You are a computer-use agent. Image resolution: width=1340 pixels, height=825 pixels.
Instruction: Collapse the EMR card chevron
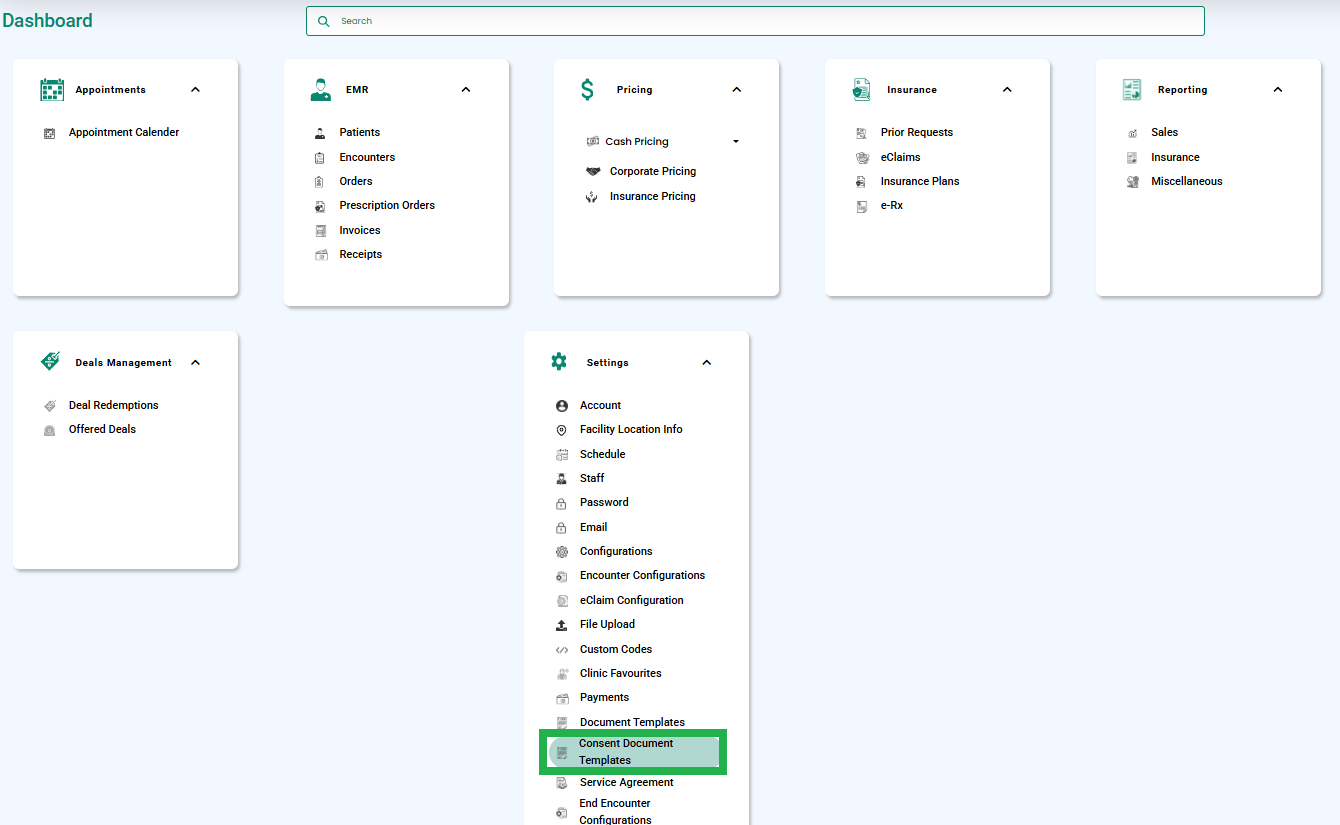[x=466, y=90]
